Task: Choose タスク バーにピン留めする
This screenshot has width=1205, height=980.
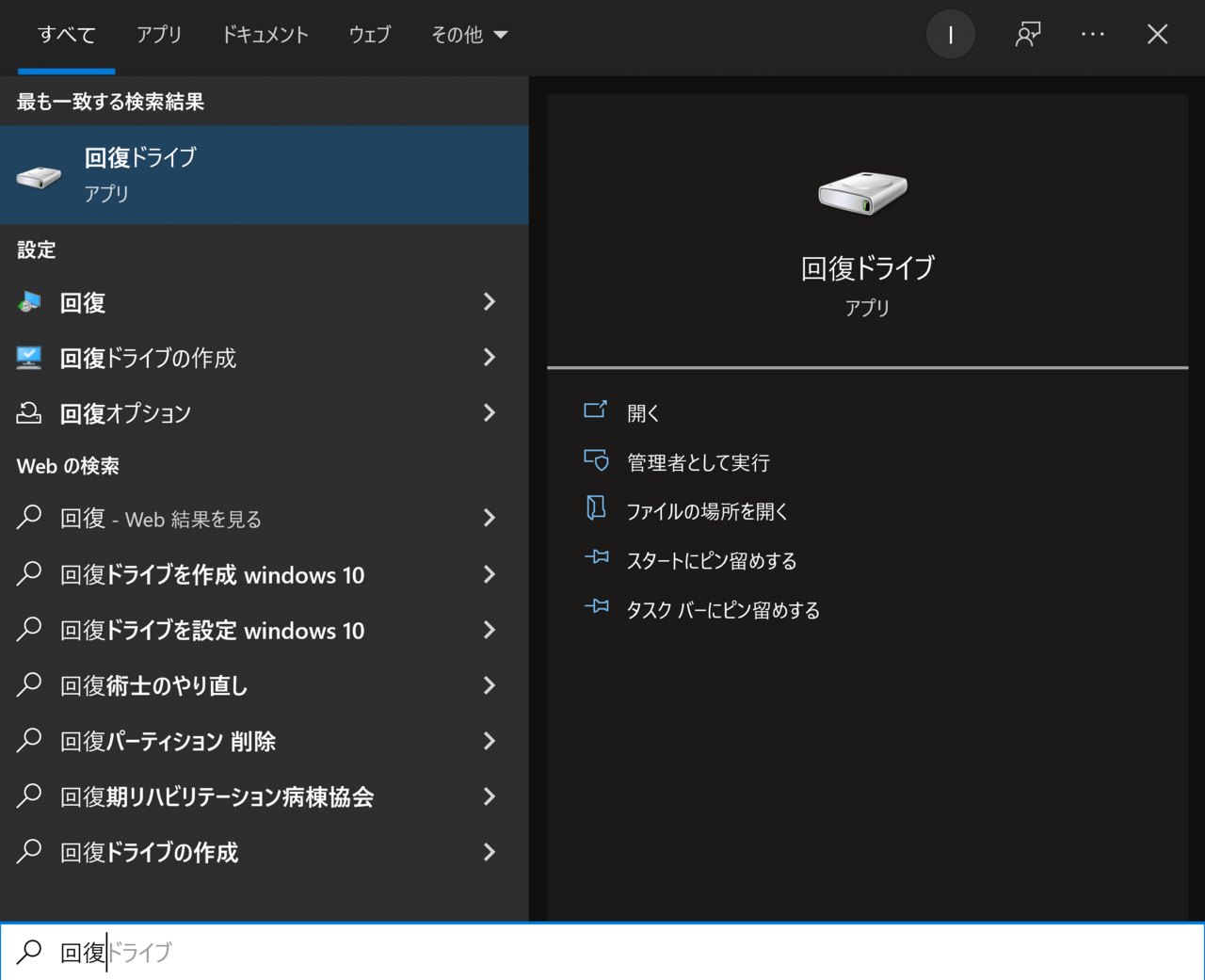Action: coord(723,610)
